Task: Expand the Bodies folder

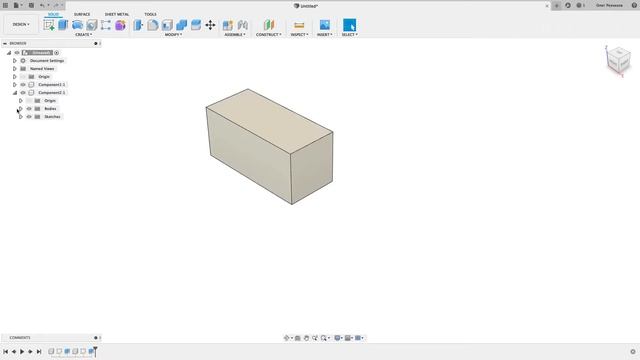Action: point(21,109)
